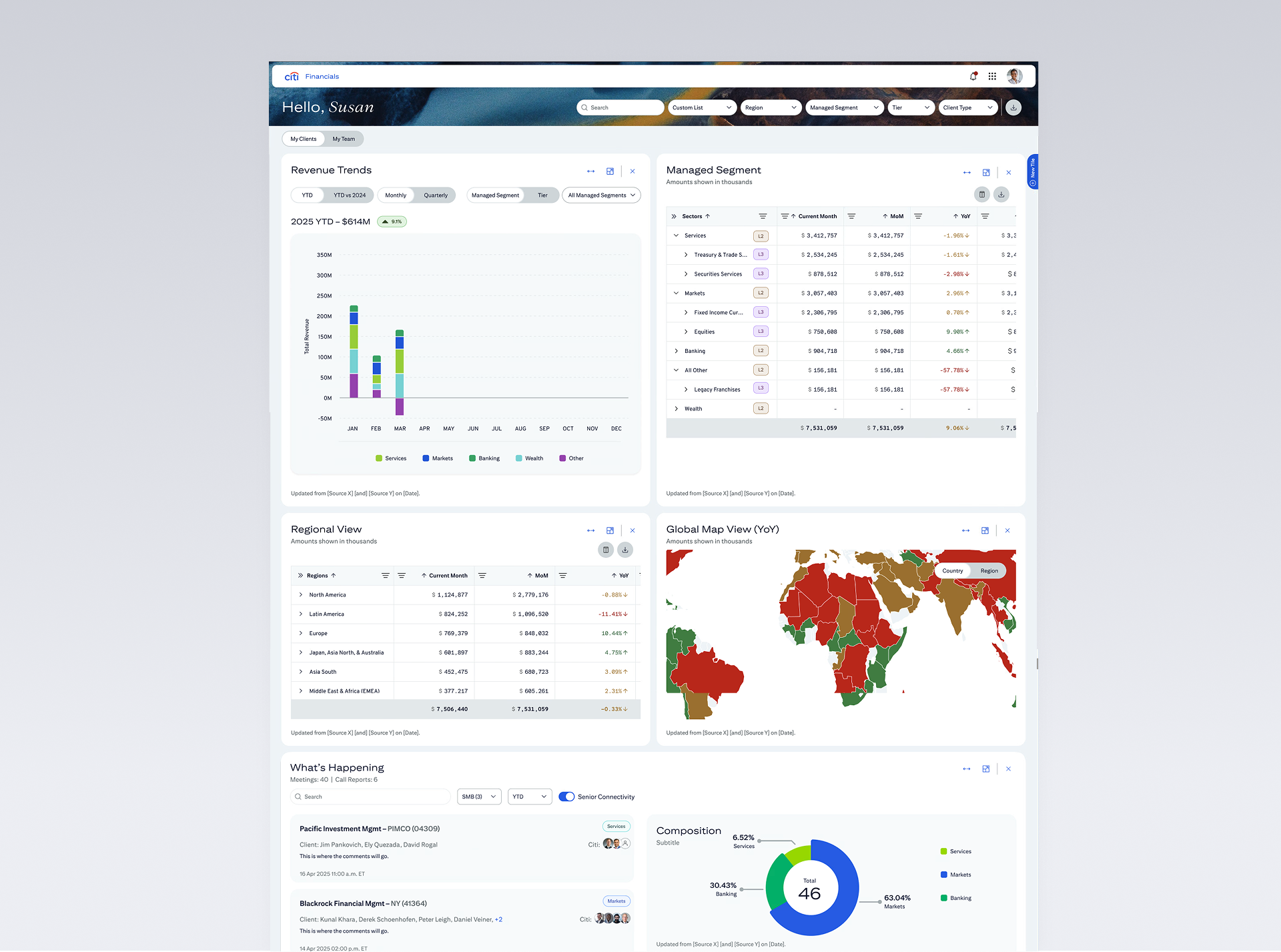This screenshot has height=952, width=1281.
Task: Expand the North America region row
Action: tap(300, 594)
